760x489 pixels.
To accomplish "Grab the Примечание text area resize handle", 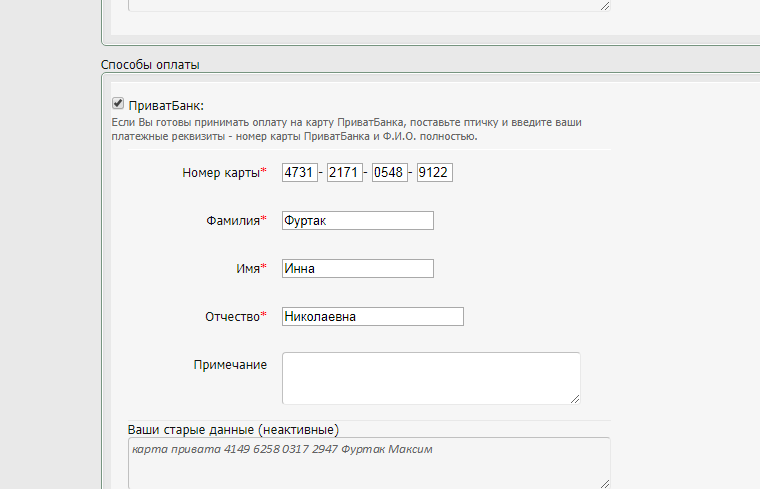I will (x=575, y=398).
